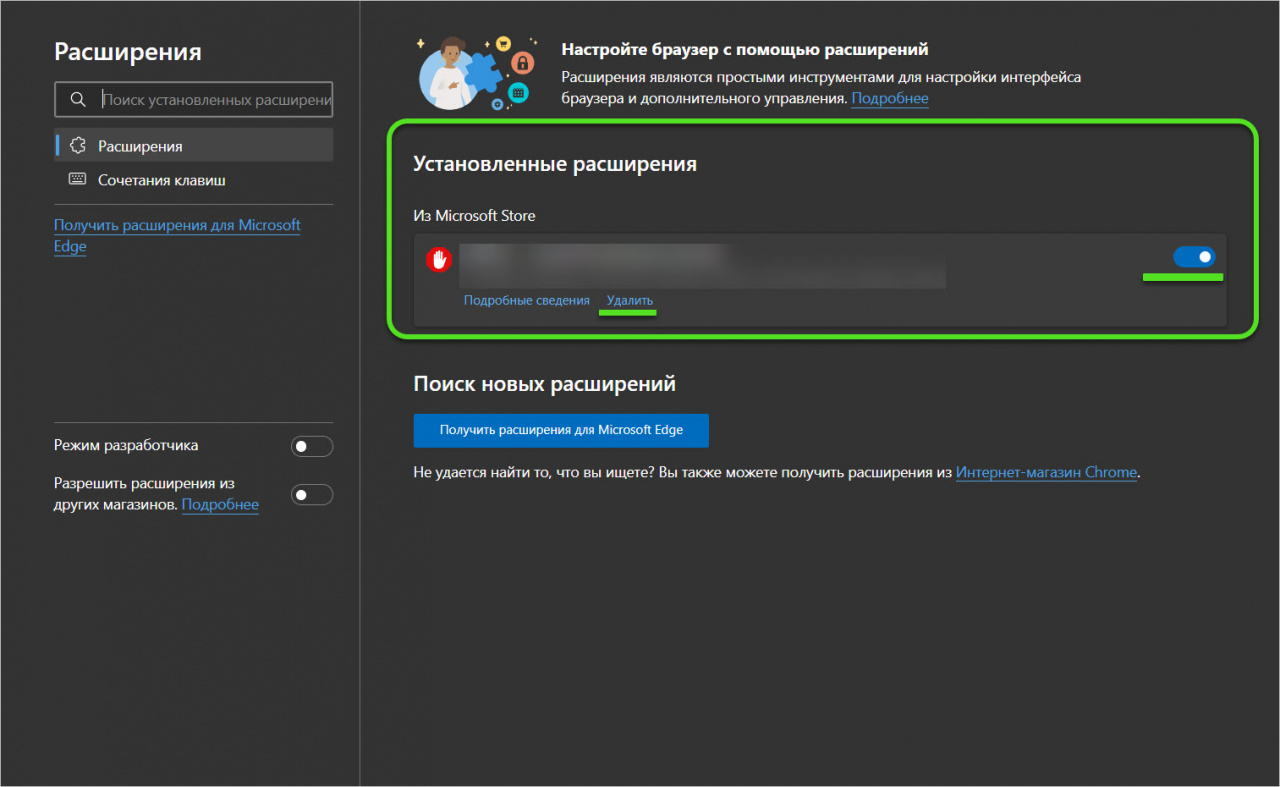
Task: Click the red stop-hand extension icon
Action: [x=439, y=260]
